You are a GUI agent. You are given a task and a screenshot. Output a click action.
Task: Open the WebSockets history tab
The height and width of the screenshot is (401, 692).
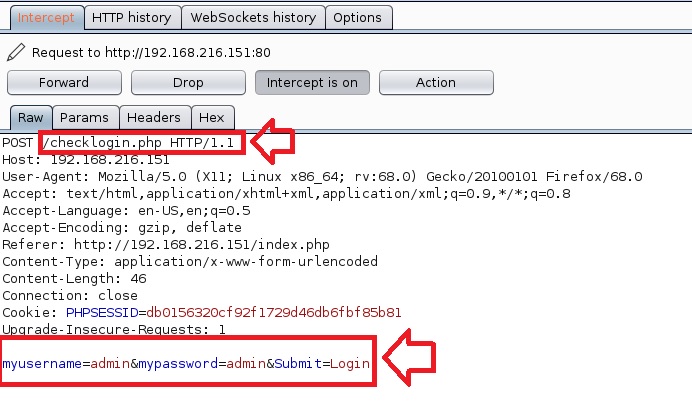coord(252,17)
